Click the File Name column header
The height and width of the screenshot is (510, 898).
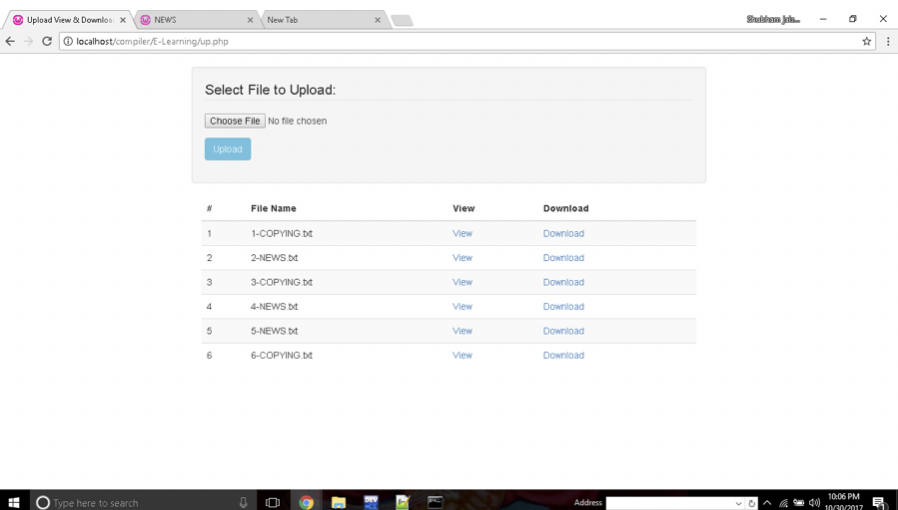274,208
